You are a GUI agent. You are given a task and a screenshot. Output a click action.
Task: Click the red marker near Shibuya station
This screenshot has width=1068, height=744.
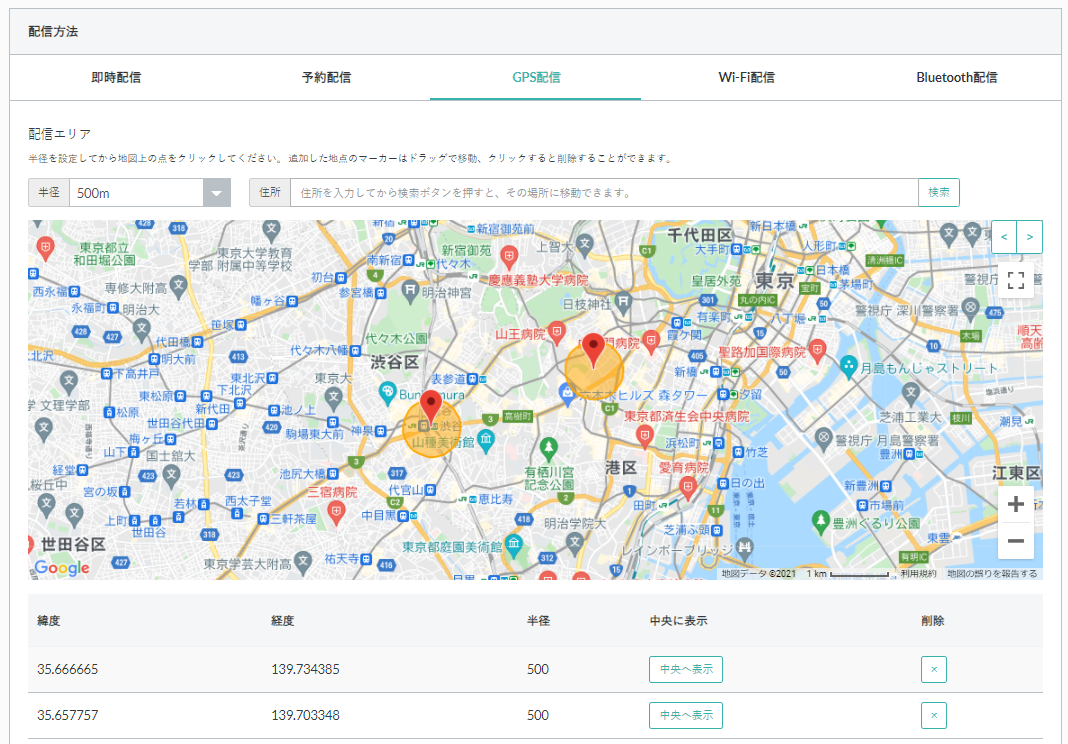coord(430,407)
